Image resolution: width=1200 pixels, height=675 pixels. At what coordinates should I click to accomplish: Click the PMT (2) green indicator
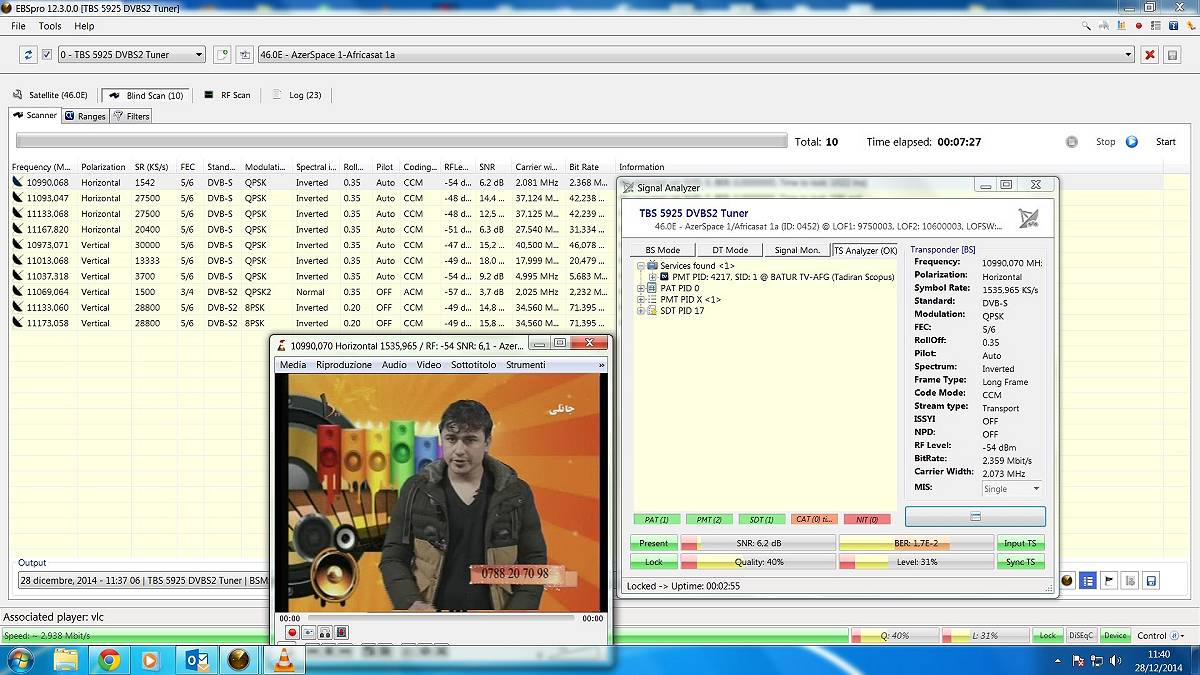[x=709, y=519]
